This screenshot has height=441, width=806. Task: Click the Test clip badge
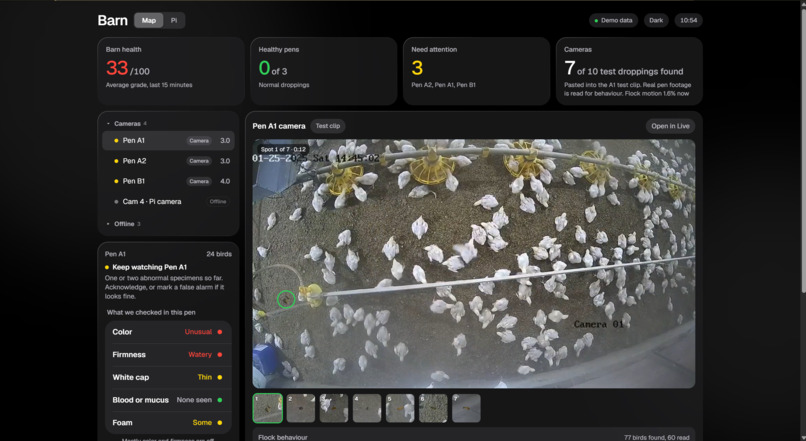coord(327,126)
